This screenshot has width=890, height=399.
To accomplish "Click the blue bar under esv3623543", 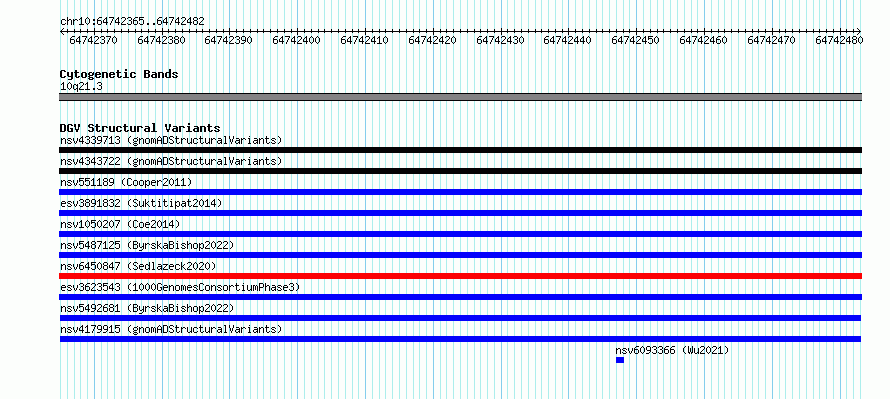I will (460, 297).
